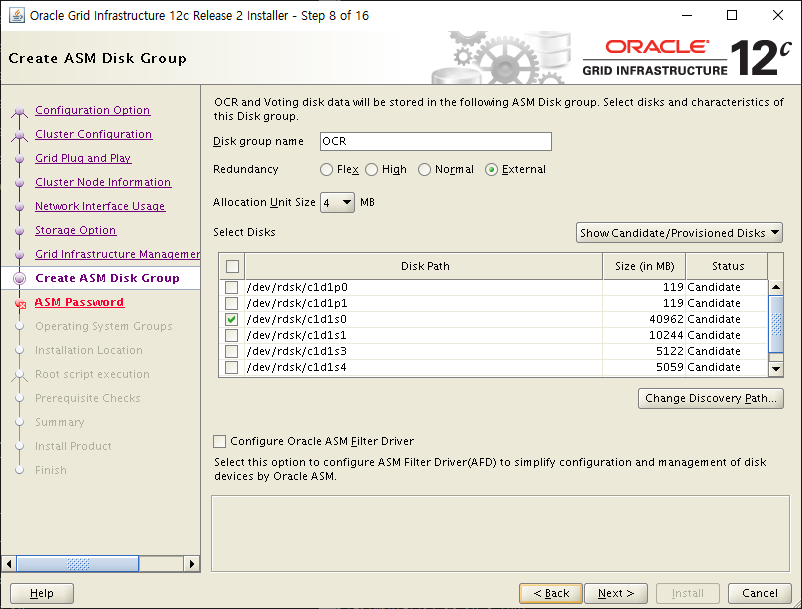This screenshot has width=802, height=609.
Task: Select High redundancy
Action: pyautogui.click(x=371, y=169)
